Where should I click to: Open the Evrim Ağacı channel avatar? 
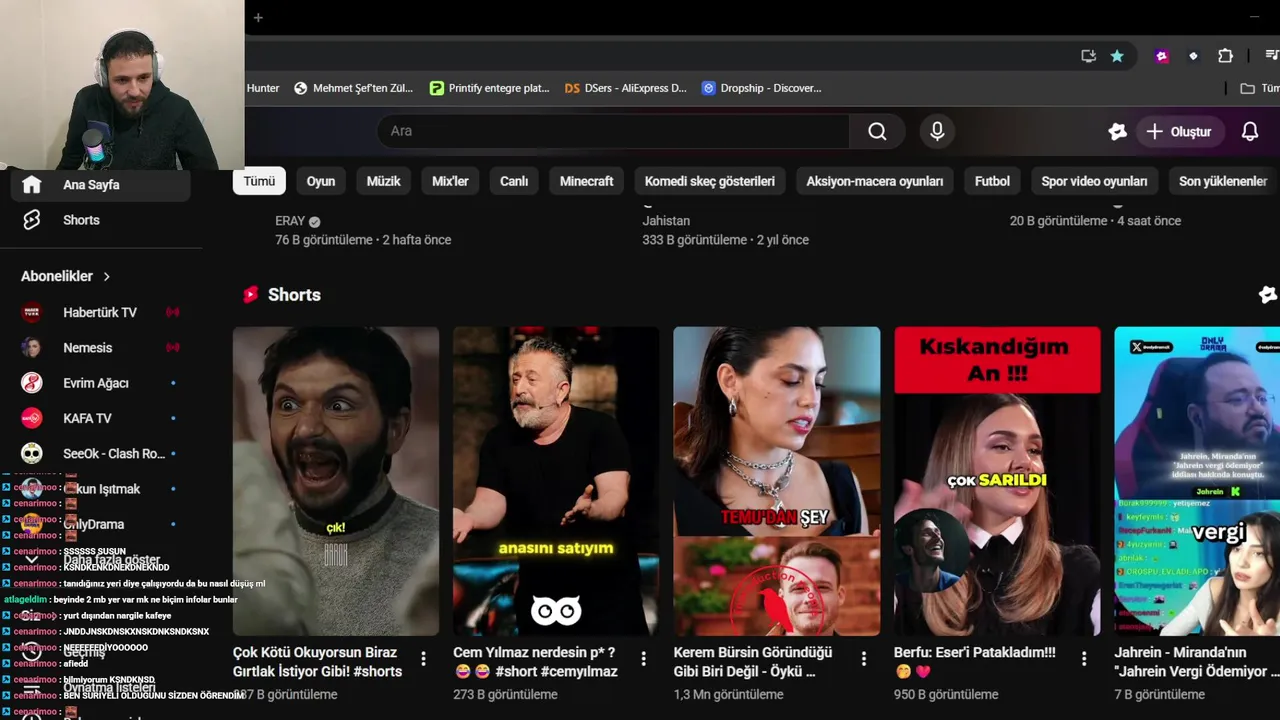click(32, 383)
